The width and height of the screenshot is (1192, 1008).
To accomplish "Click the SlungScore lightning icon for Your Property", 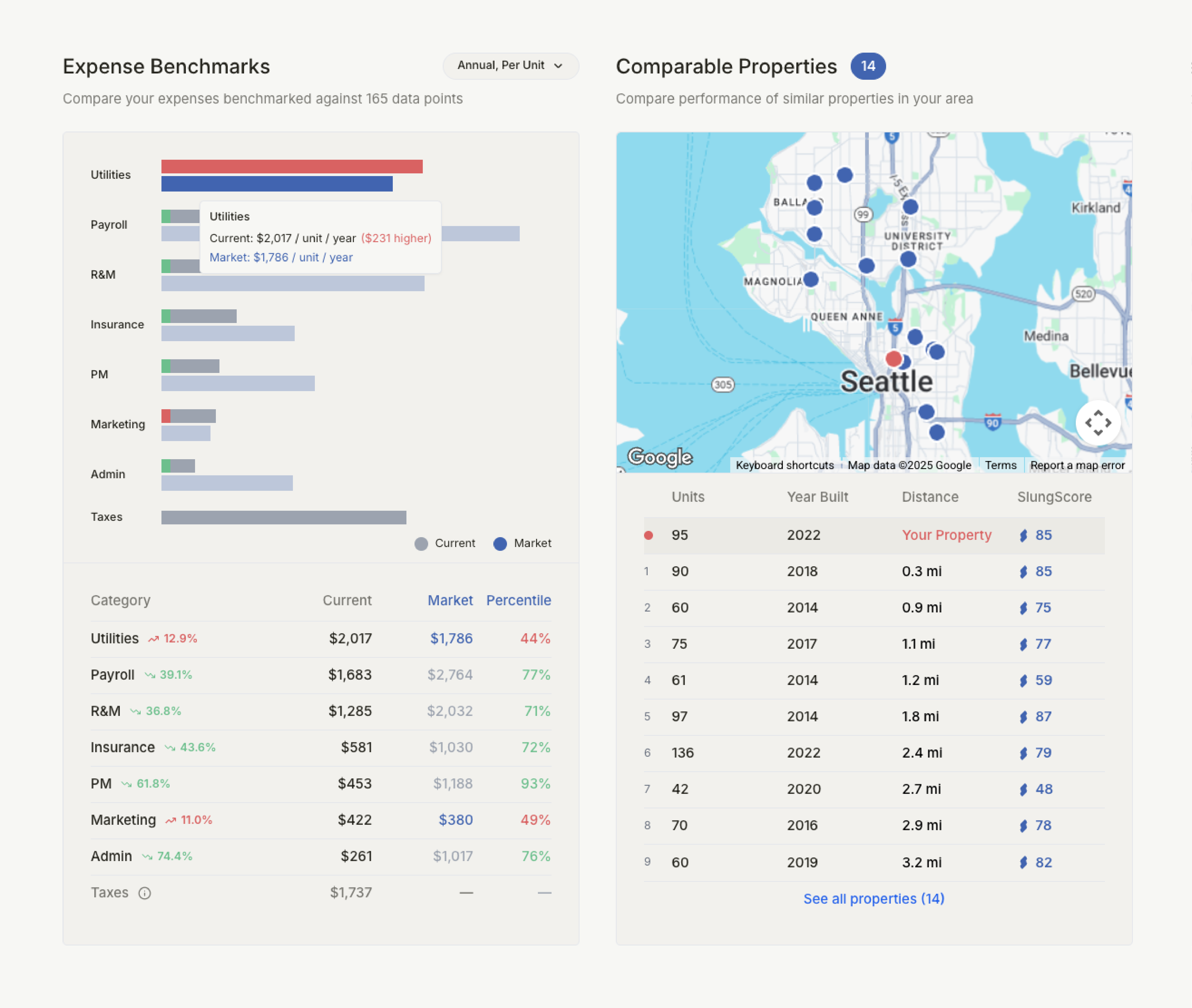I will click(x=1024, y=535).
